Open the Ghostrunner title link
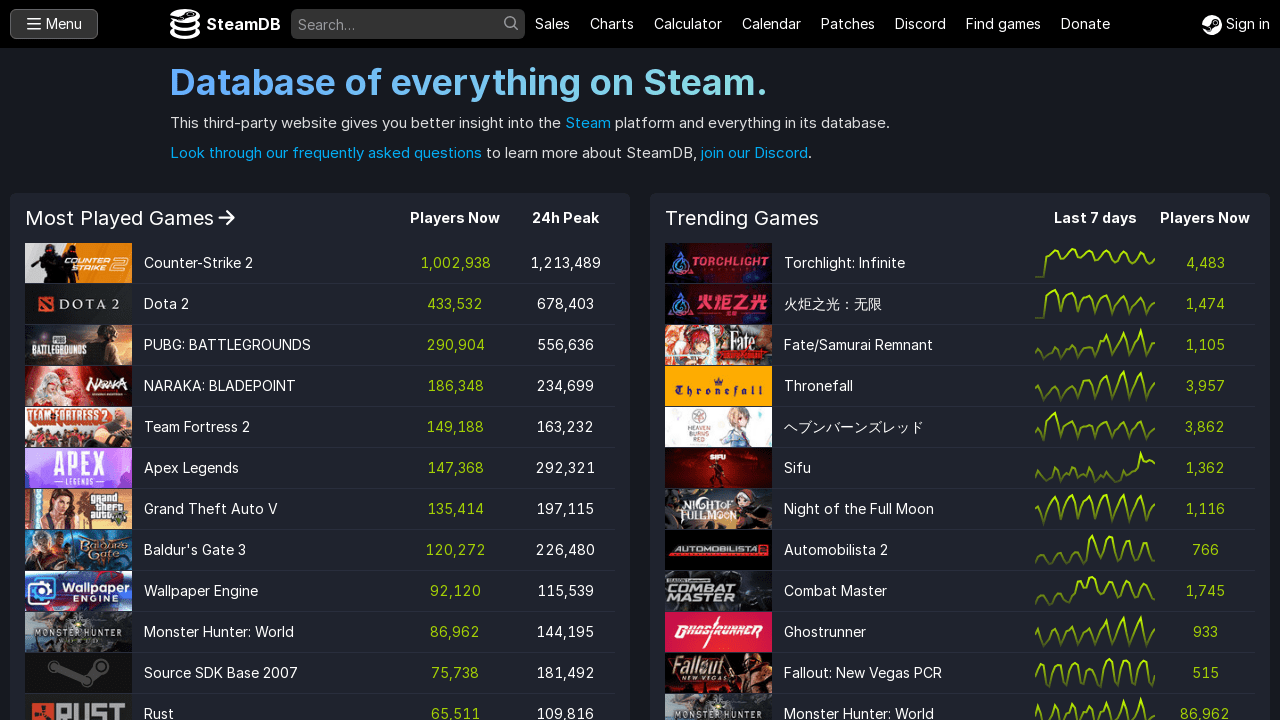The height and width of the screenshot is (720, 1280). point(825,632)
